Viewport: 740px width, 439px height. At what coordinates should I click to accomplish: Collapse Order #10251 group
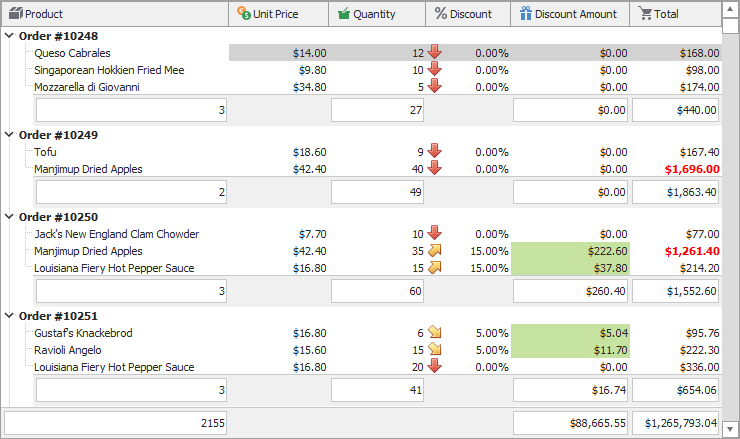coord(10,316)
